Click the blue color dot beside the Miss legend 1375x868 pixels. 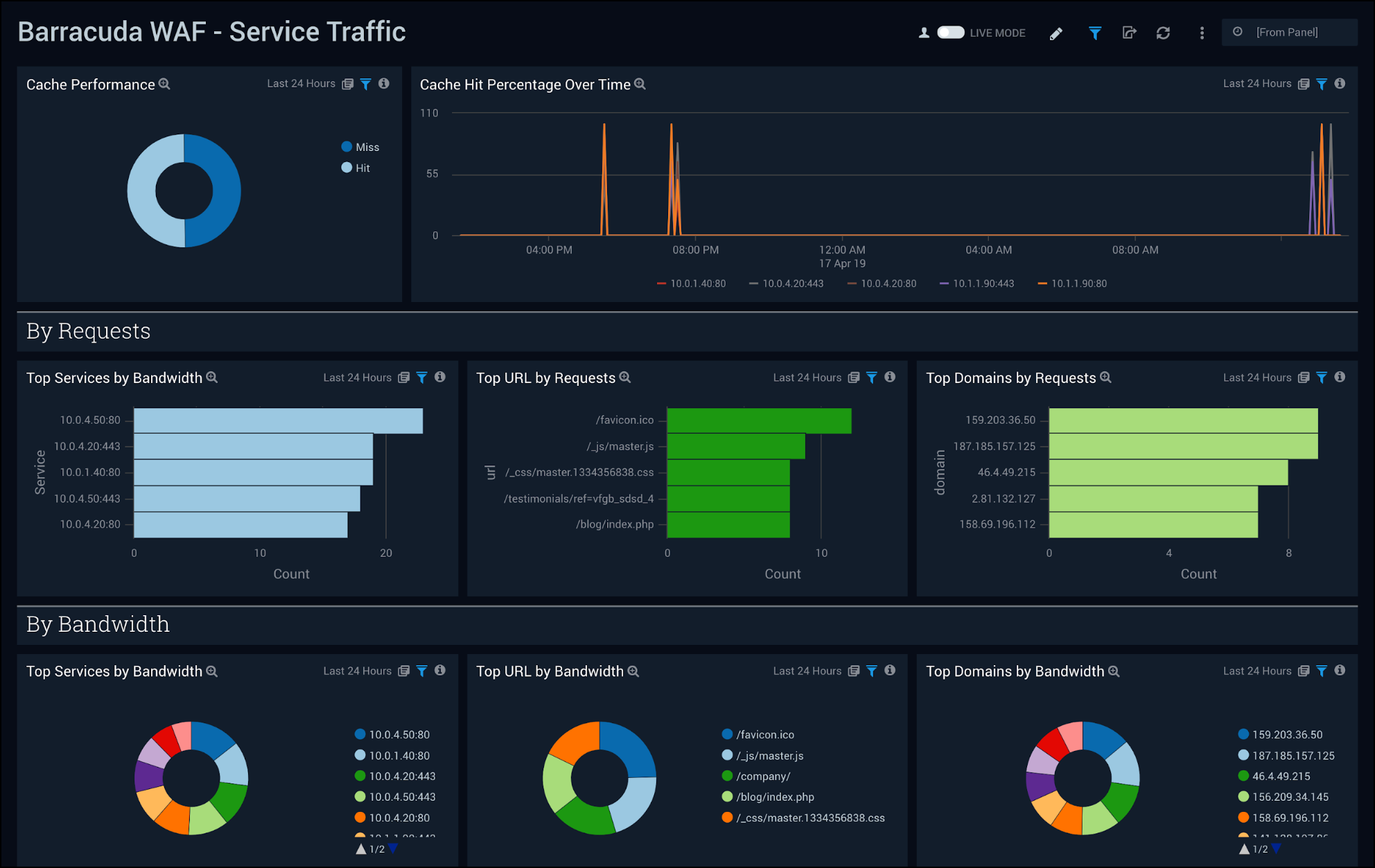pos(347,147)
